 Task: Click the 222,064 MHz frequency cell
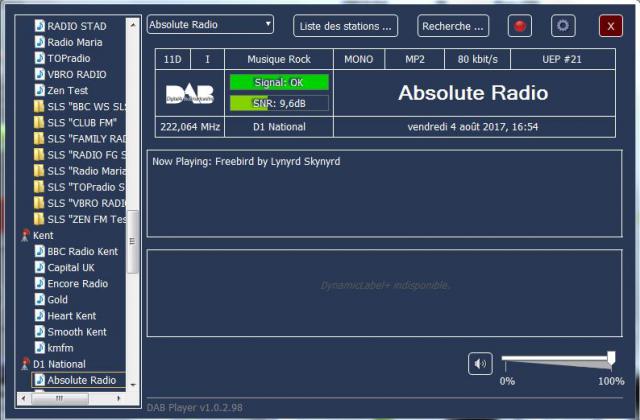pos(190,127)
